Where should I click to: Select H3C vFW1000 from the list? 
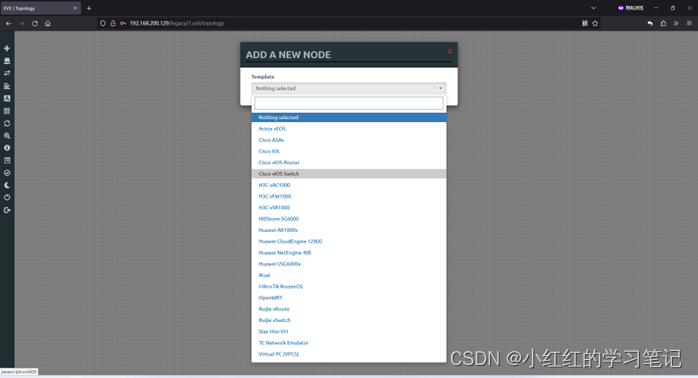[x=349, y=196]
